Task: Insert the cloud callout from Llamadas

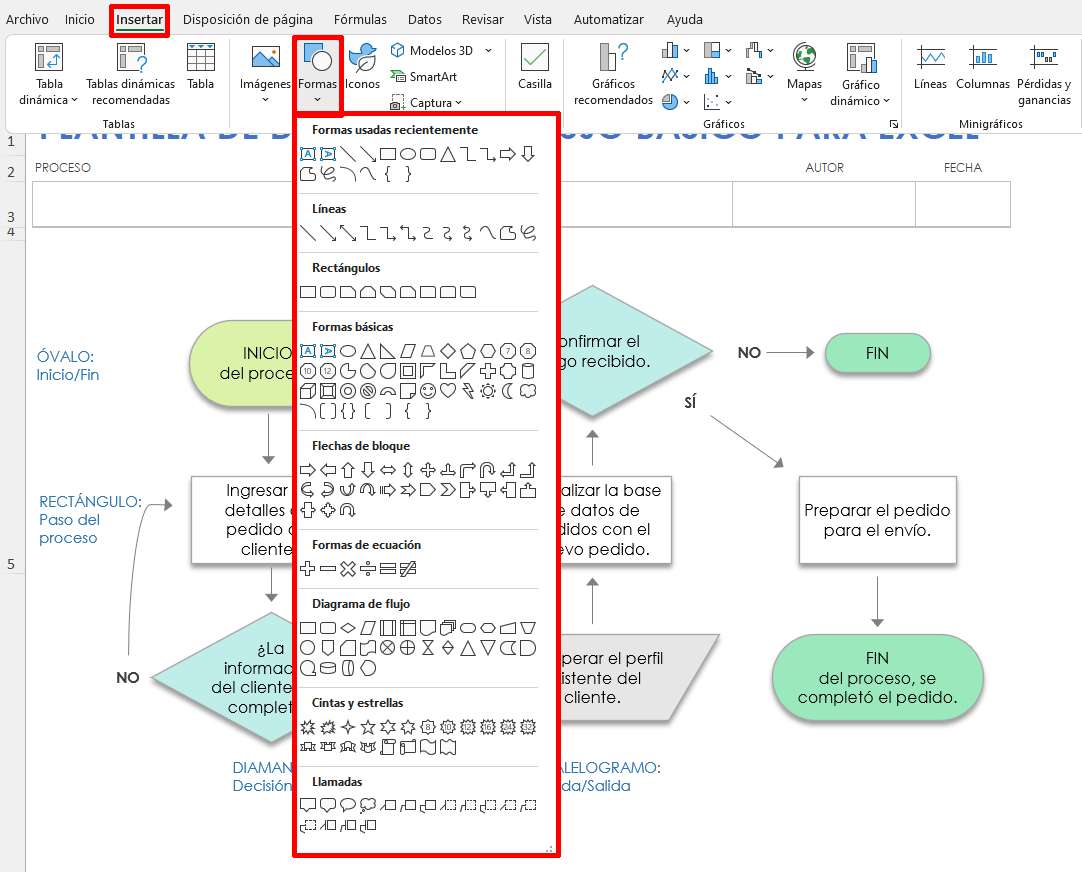Action: [x=368, y=805]
